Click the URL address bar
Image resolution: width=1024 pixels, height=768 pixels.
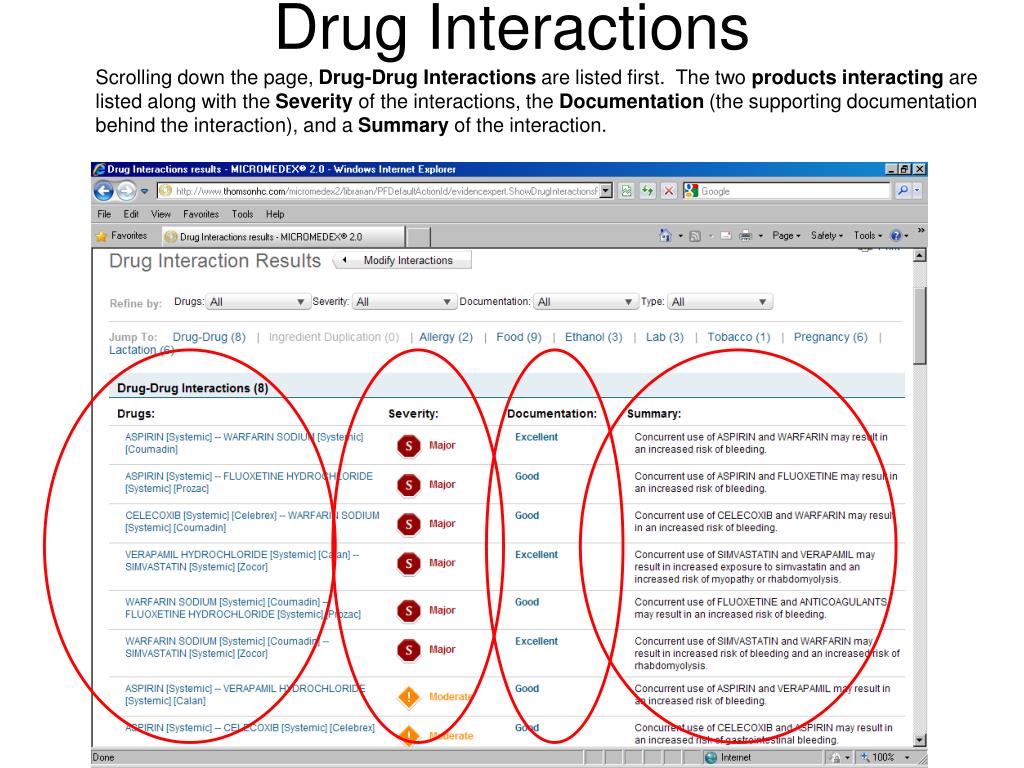(x=379, y=191)
